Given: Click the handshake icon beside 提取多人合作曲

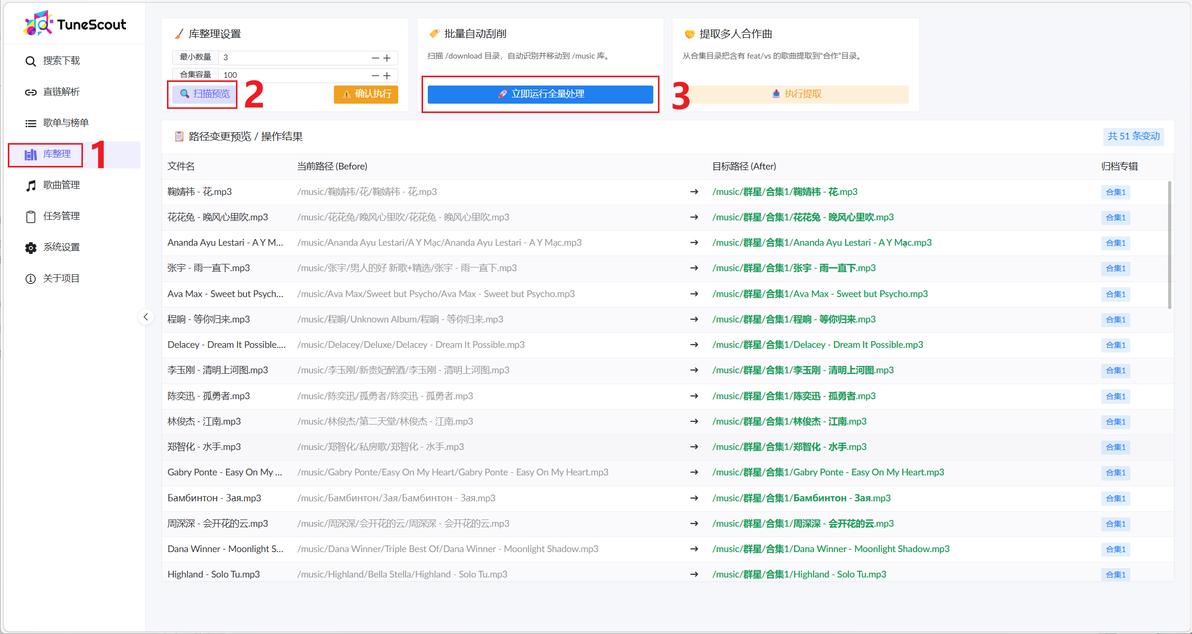Looking at the screenshot, I should pyautogui.click(x=690, y=34).
